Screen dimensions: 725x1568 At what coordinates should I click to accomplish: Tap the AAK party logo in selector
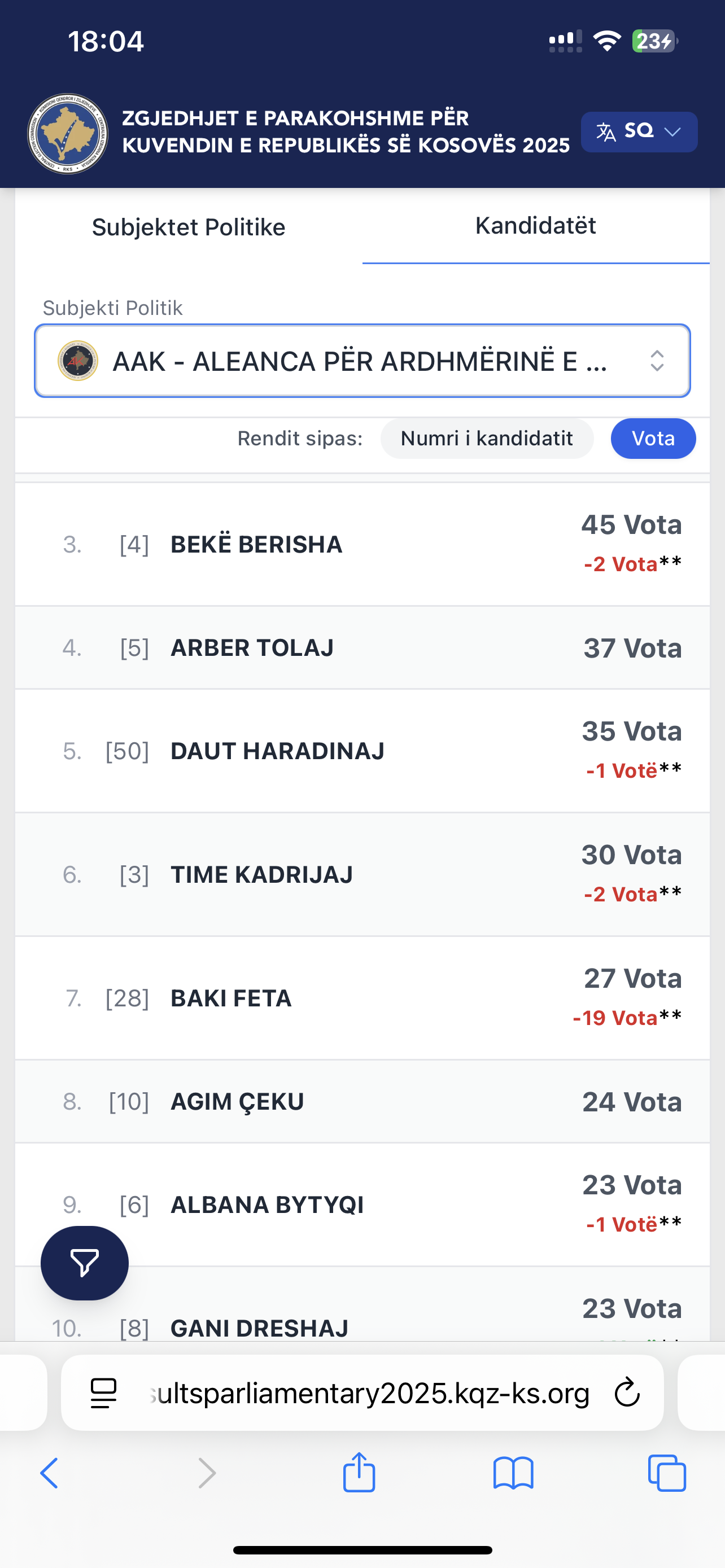(x=78, y=361)
